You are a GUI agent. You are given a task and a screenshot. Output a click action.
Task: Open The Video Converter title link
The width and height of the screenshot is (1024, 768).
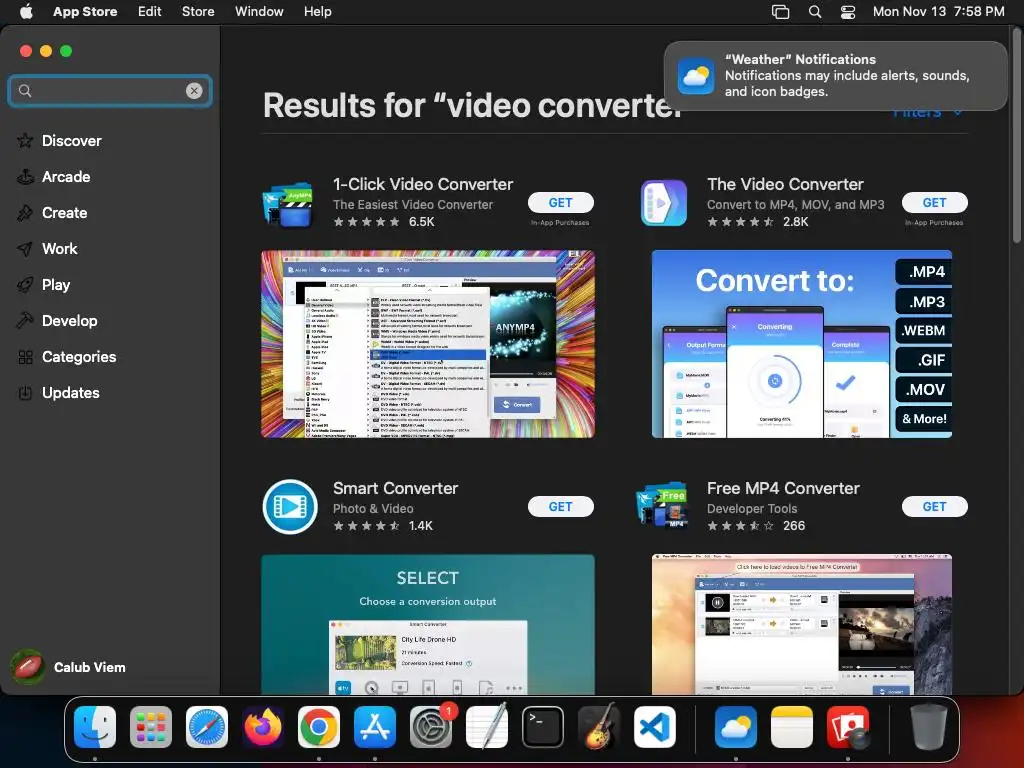click(x=785, y=184)
